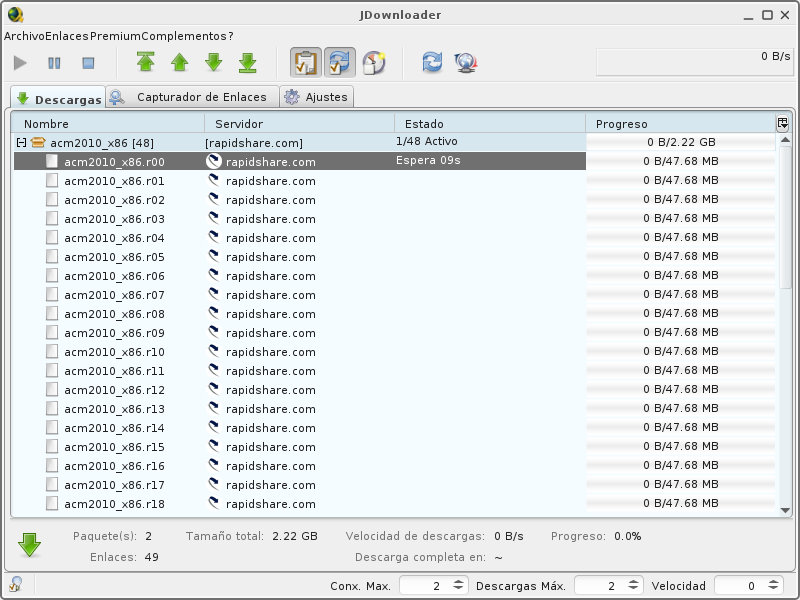This screenshot has width=800, height=600.
Task: Open the Ajustes tab
Action: point(316,97)
